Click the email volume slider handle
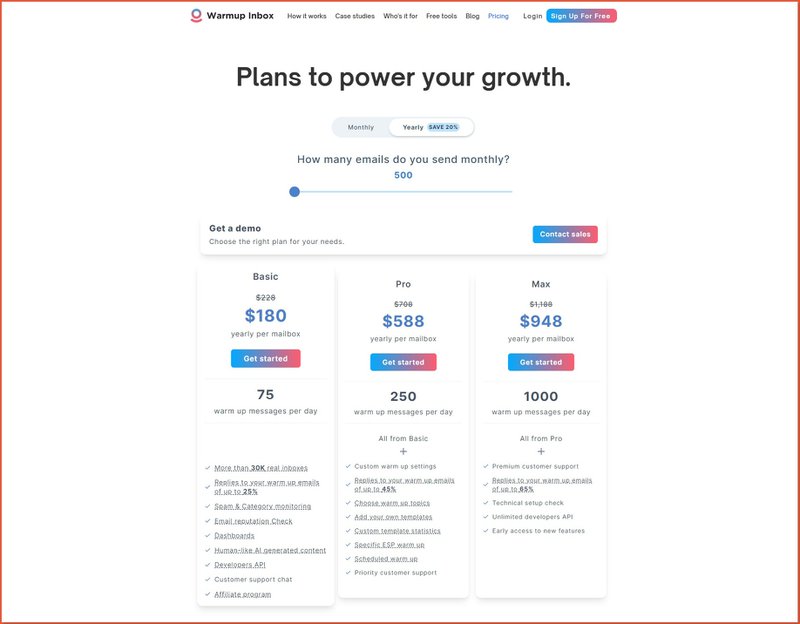 [x=294, y=192]
